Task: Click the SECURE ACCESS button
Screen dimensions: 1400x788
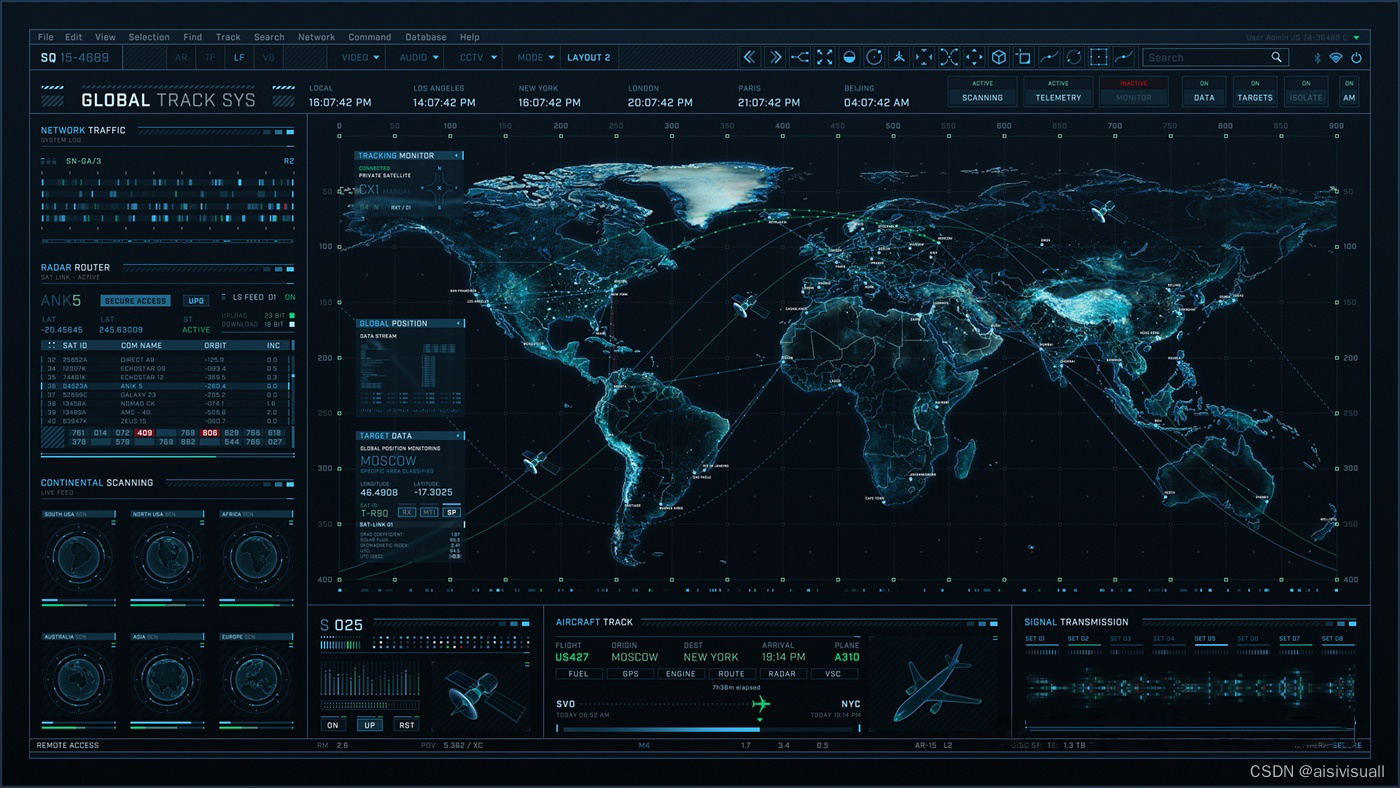Action: [136, 301]
